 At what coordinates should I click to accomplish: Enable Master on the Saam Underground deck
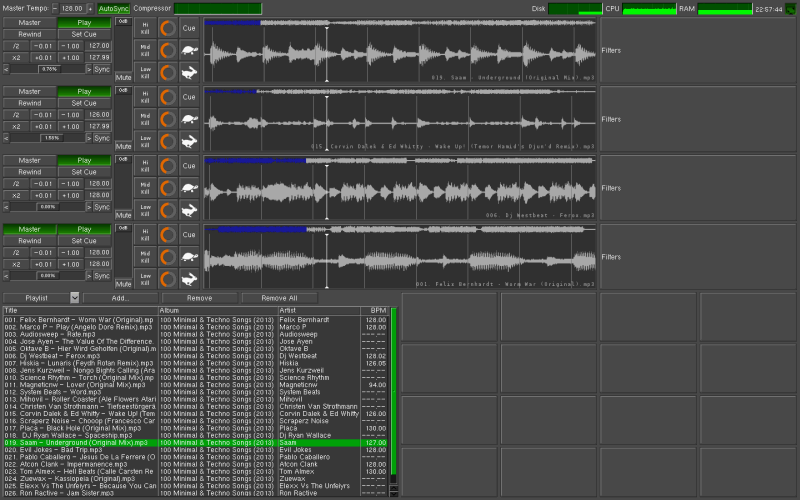(30, 22)
